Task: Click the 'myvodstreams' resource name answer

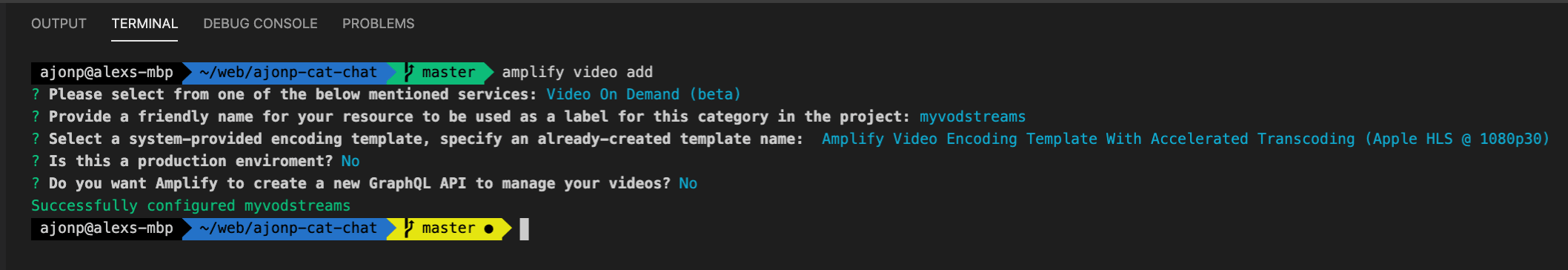Action: (972, 116)
